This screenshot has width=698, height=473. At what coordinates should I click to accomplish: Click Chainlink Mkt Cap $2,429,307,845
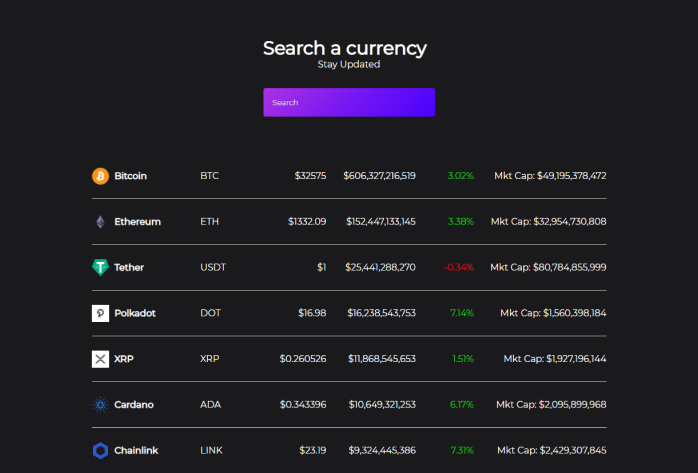(552, 450)
